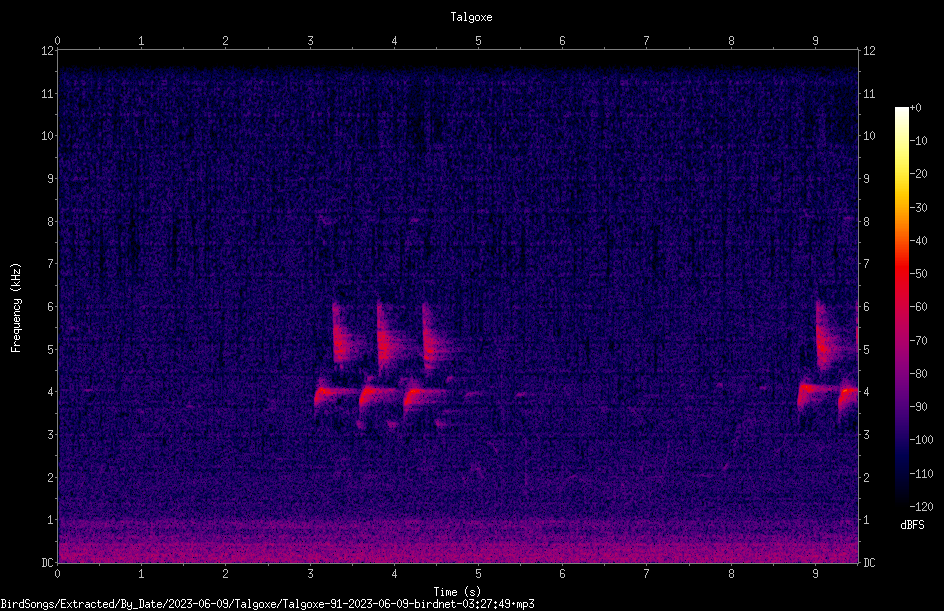Click the "0" tick on the top time axis
The width and height of the screenshot is (944, 611).
57,41
